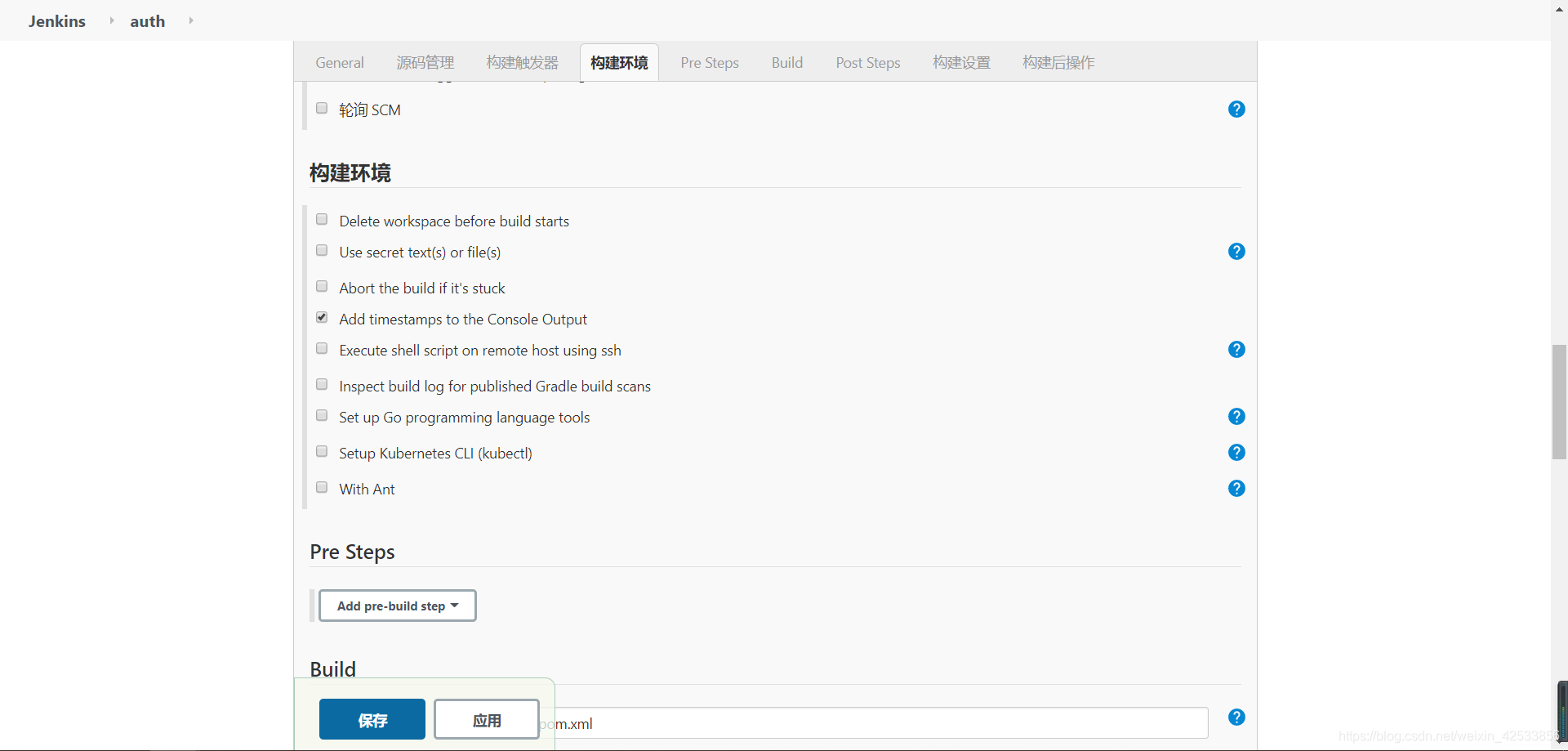The width and height of the screenshot is (1568, 751).
Task: Check Setup Kubernetes CLI (kubectl)
Action: [321, 450]
